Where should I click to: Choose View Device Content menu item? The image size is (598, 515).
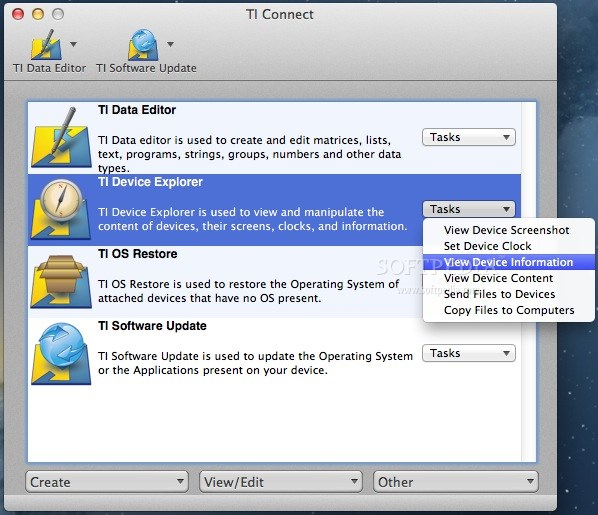click(x=509, y=278)
